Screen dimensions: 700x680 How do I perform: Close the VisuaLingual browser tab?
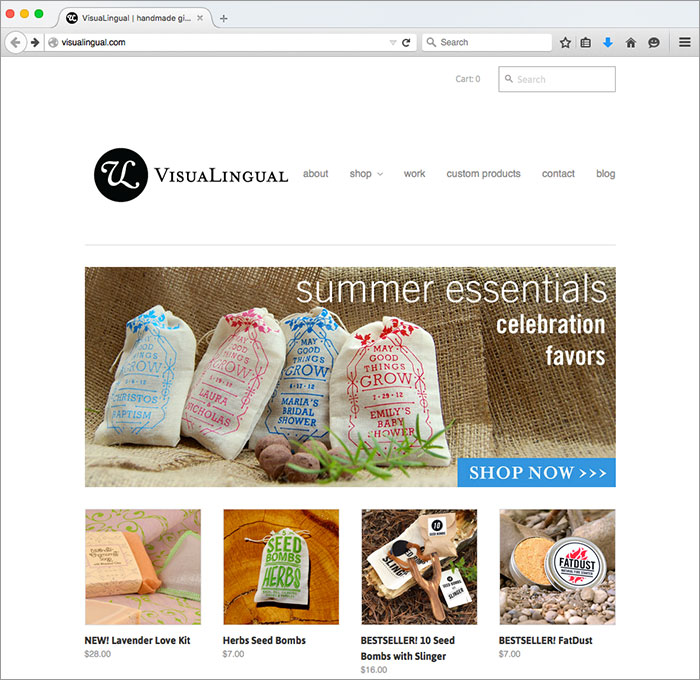[200, 18]
